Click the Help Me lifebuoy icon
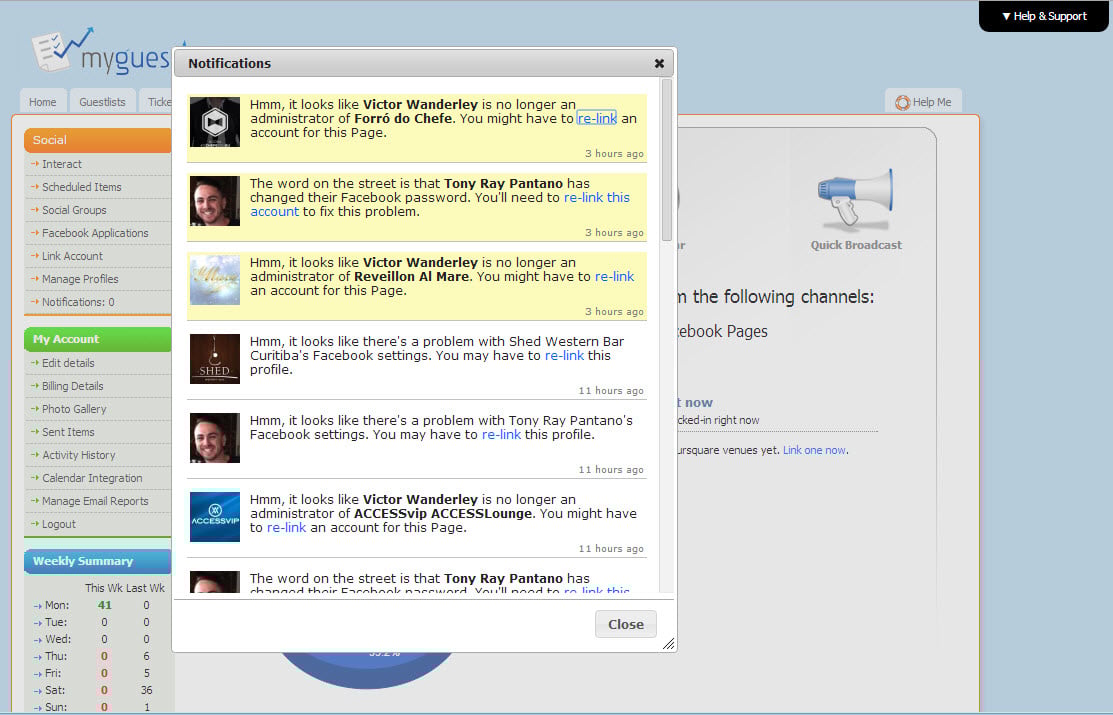The width and height of the screenshot is (1113, 715). 903,102
